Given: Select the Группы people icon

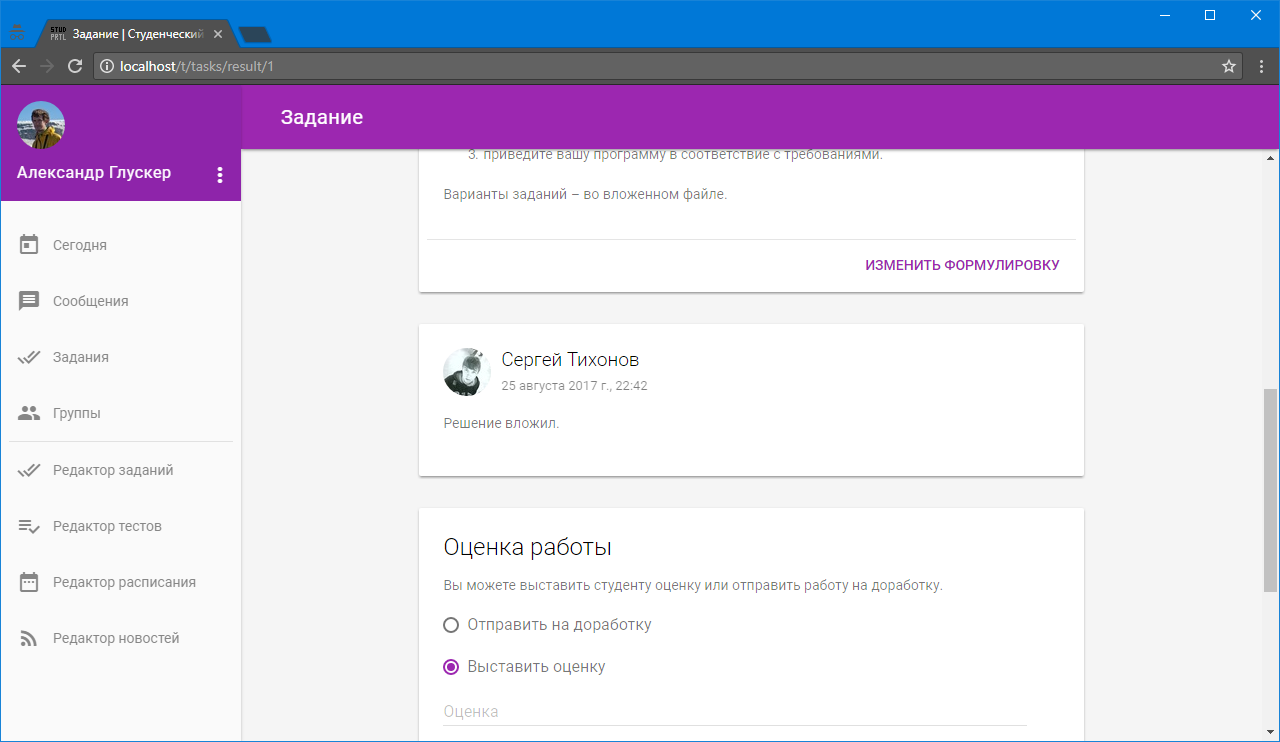Looking at the screenshot, I should click(x=31, y=412).
